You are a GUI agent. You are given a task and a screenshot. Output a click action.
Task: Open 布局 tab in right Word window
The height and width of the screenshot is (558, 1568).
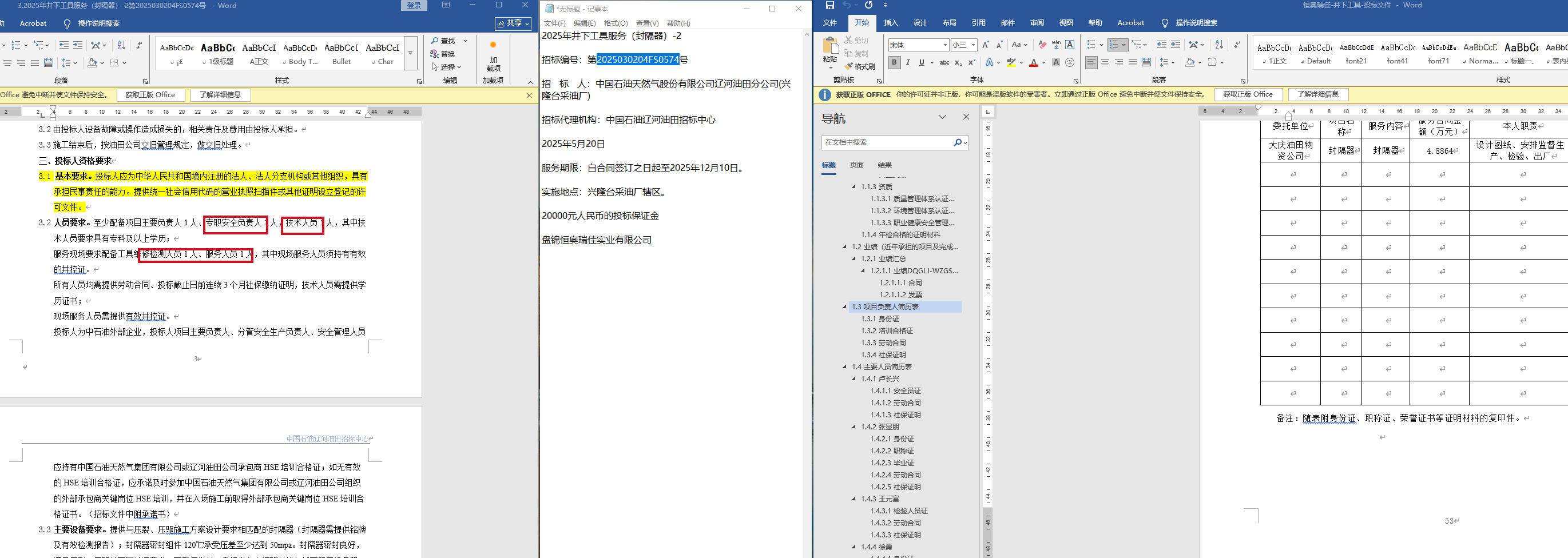point(949,23)
